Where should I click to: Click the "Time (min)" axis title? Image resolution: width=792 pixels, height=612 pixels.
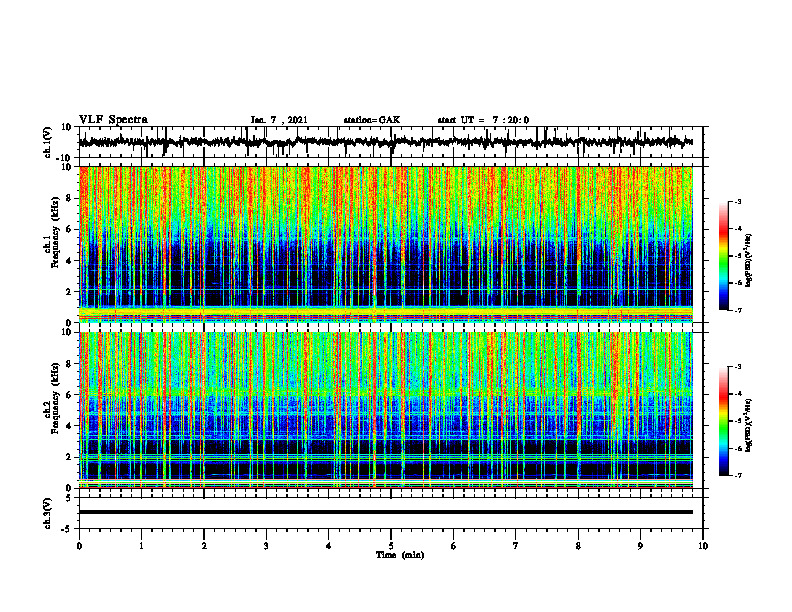pyautogui.click(x=400, y=555)
